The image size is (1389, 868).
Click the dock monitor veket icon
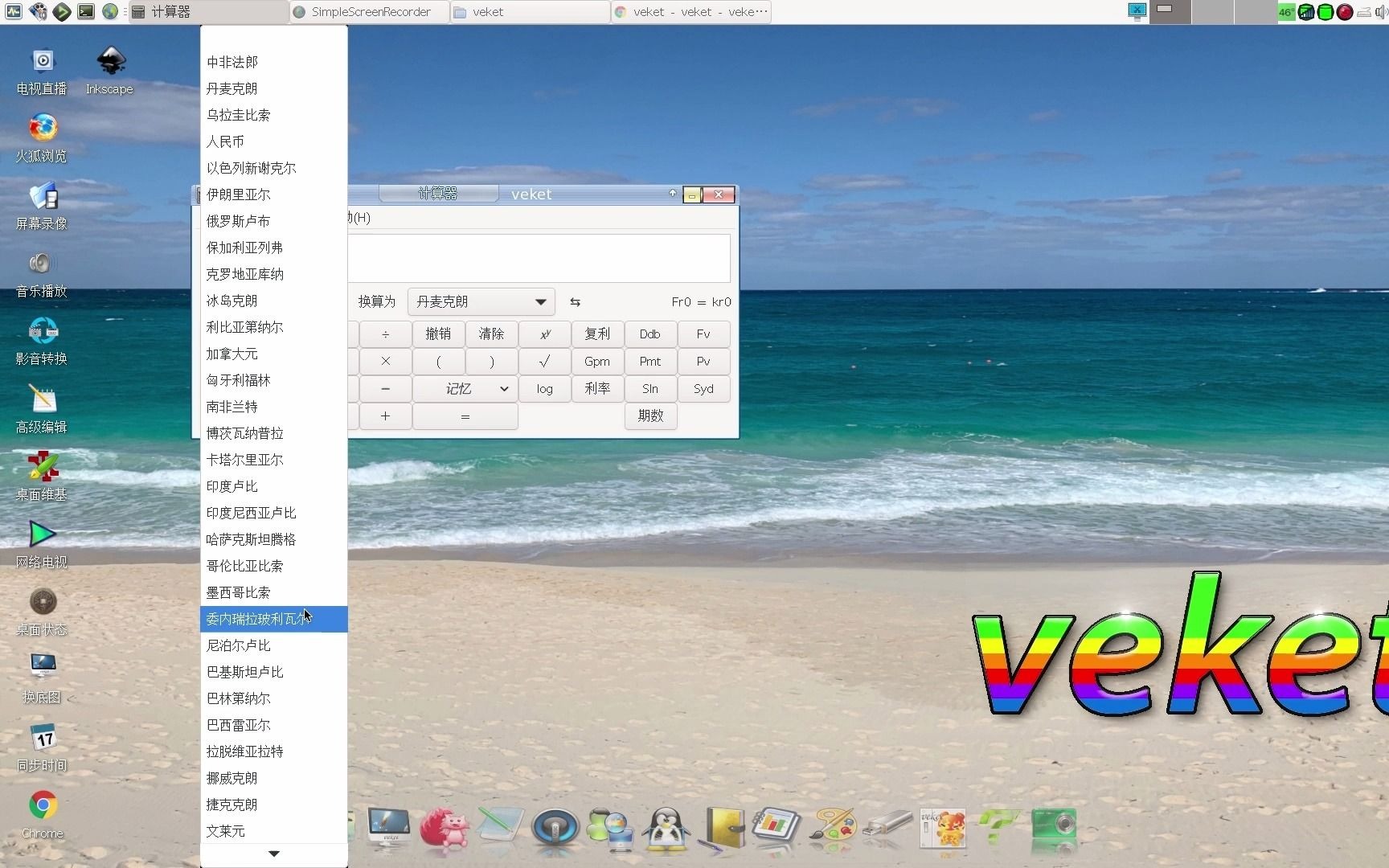(389, 828)
